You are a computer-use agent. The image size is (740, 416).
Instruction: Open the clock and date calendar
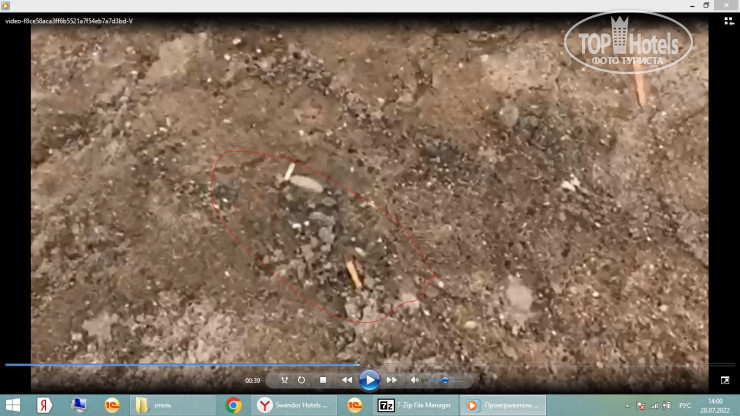(x=716, y=405)
